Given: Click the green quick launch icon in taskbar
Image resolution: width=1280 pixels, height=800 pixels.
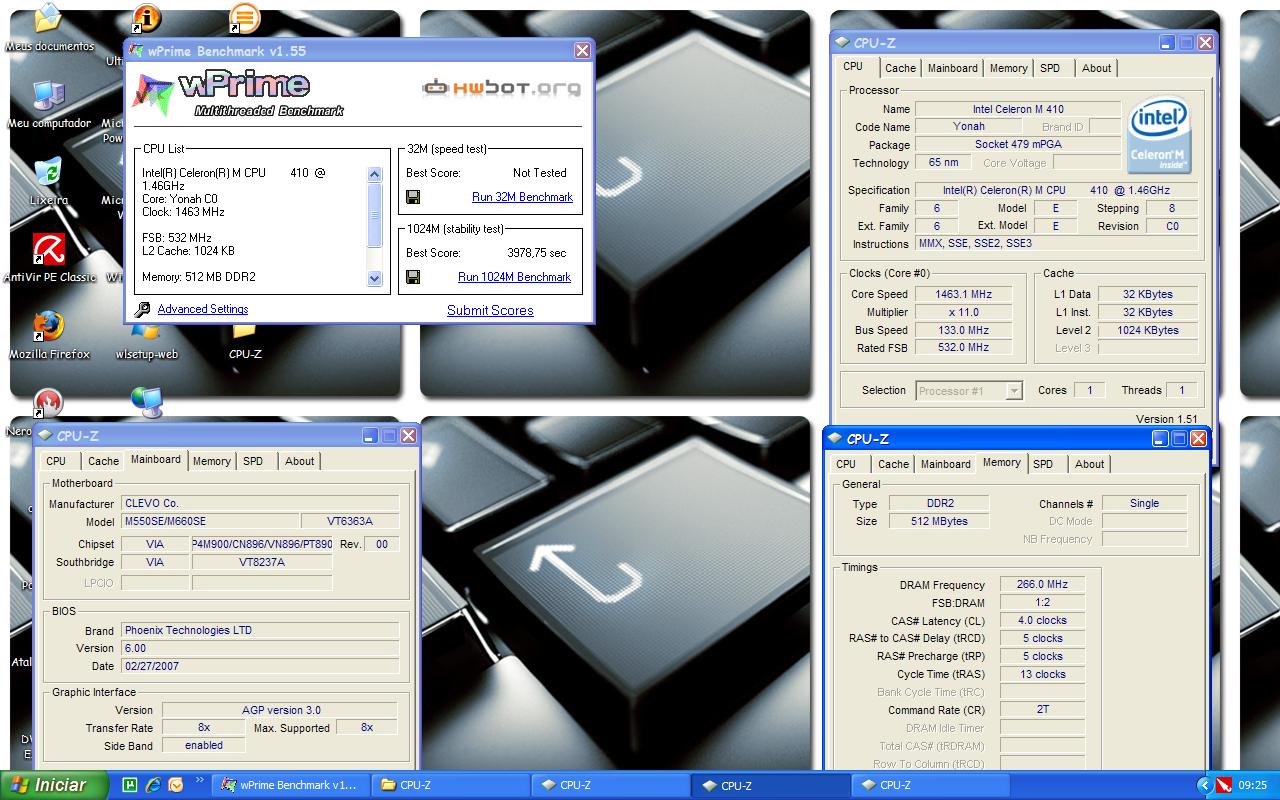Looking at the screenshot, I should 129,785.
